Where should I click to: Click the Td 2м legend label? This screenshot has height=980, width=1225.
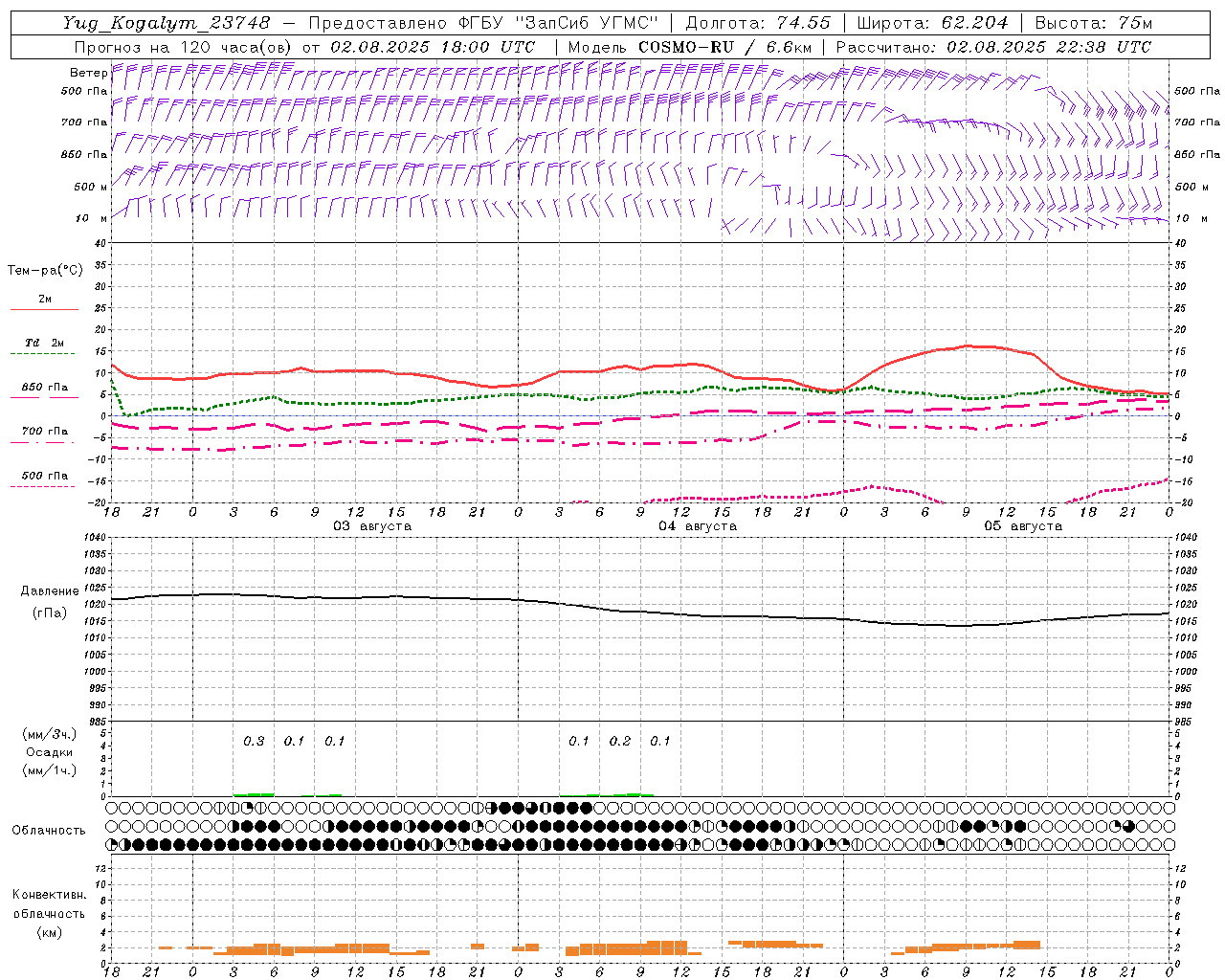tap(44, 343)
